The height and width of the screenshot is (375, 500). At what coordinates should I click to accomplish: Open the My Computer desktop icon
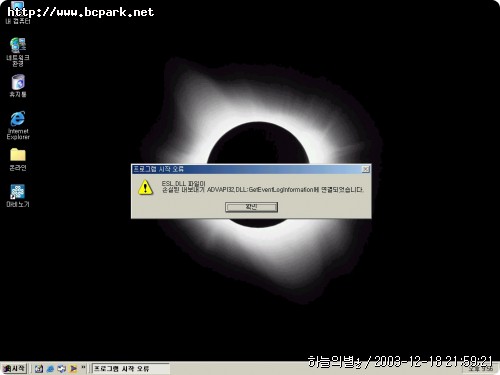(x=18, y=12)
